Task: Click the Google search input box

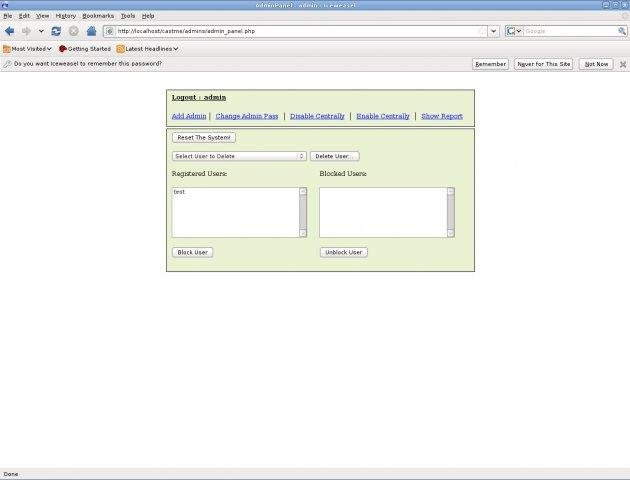Action: point(571,31)
